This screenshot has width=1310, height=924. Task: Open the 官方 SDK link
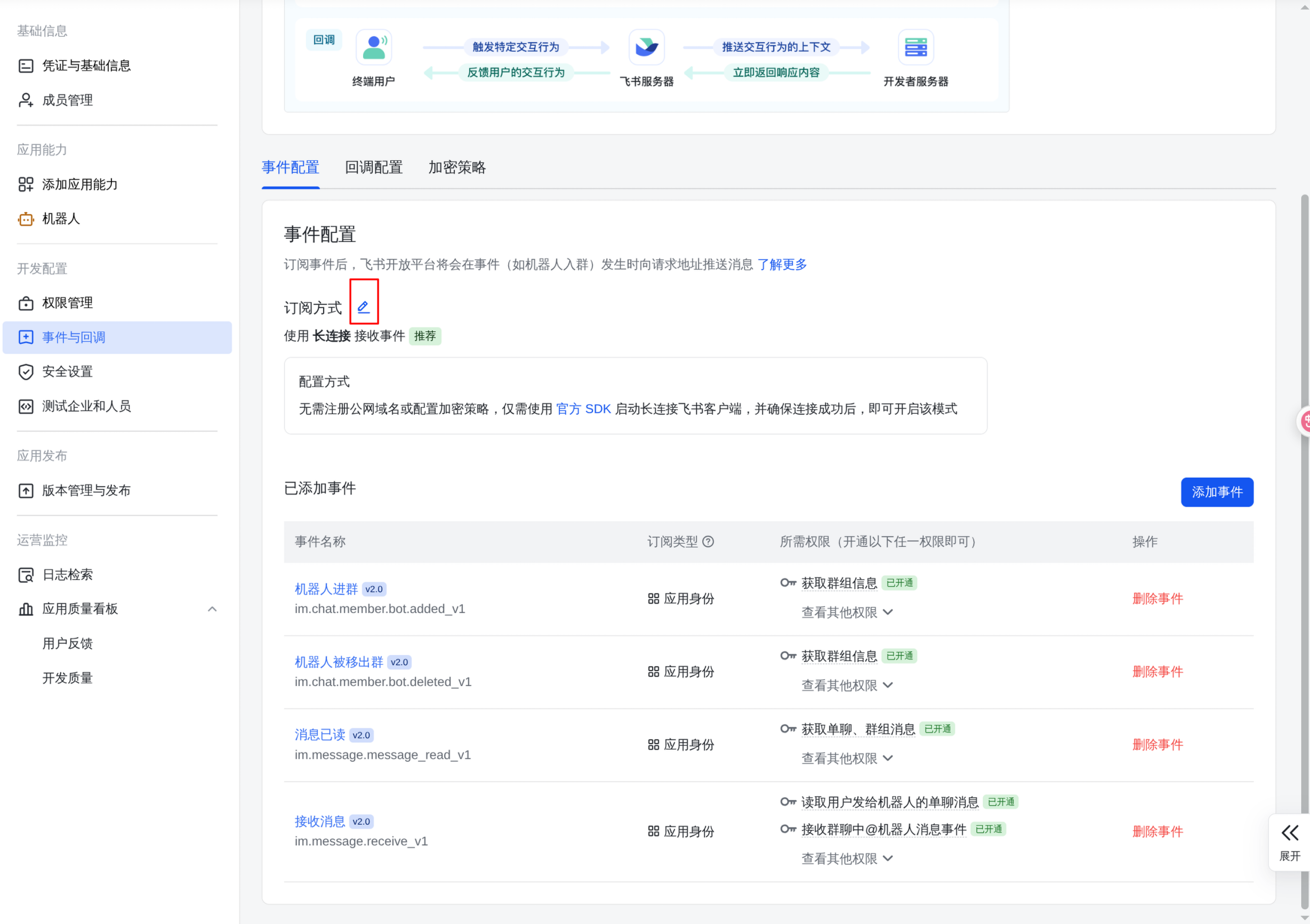tap(583, 408)
